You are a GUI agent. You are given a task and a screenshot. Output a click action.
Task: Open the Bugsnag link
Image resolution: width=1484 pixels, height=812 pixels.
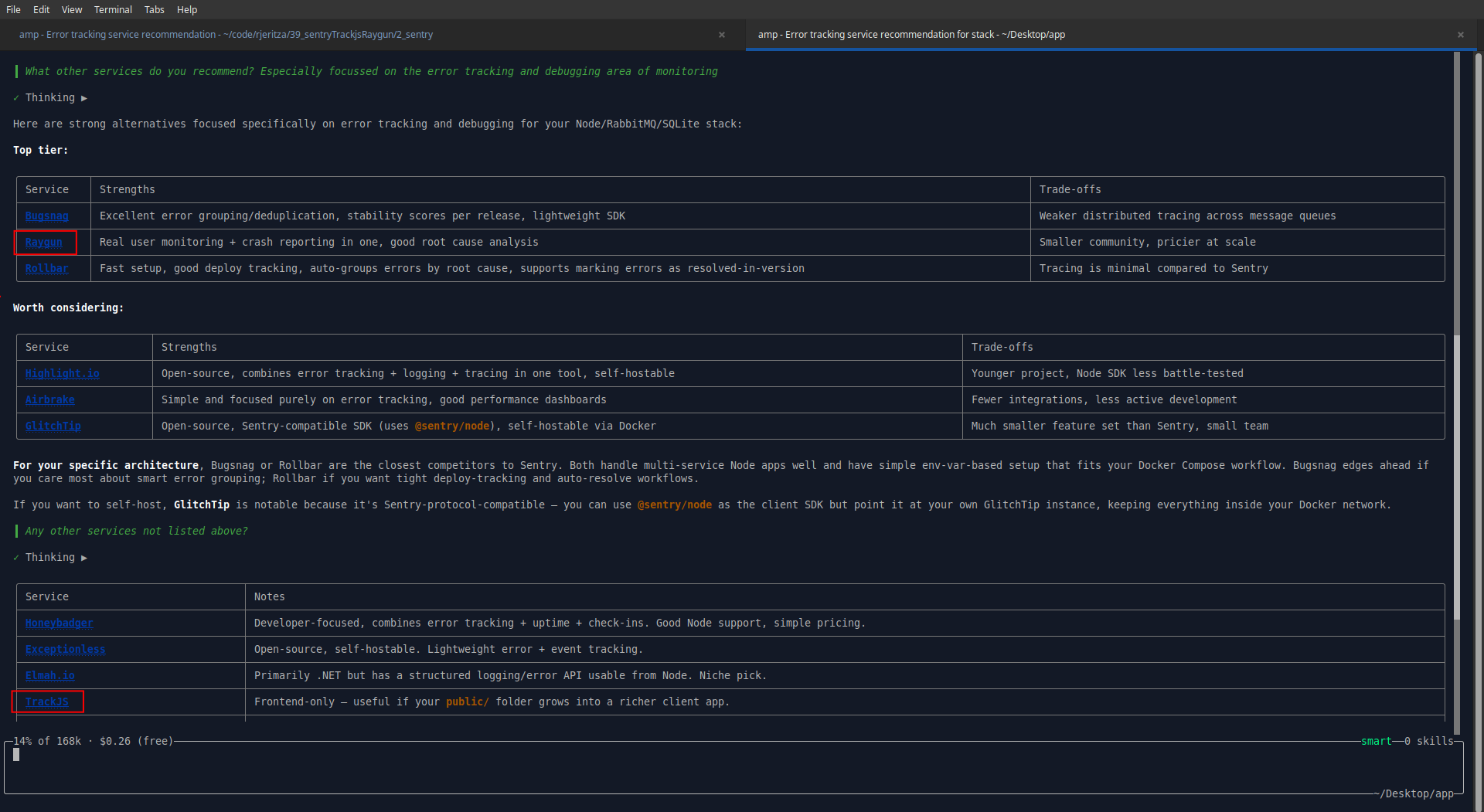(46, 216)
